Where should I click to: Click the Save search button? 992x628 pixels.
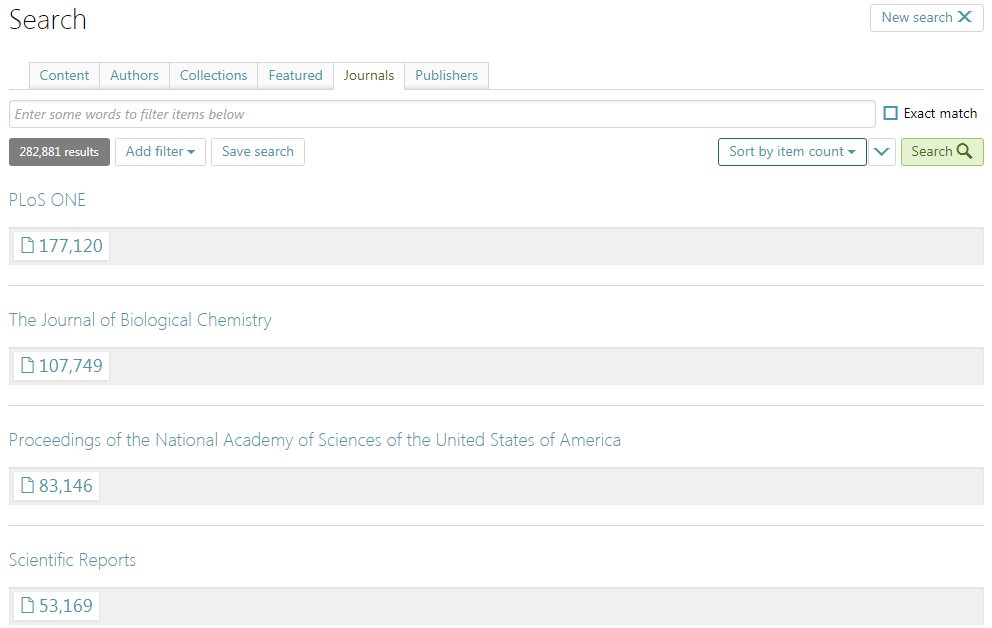point(257,152)
